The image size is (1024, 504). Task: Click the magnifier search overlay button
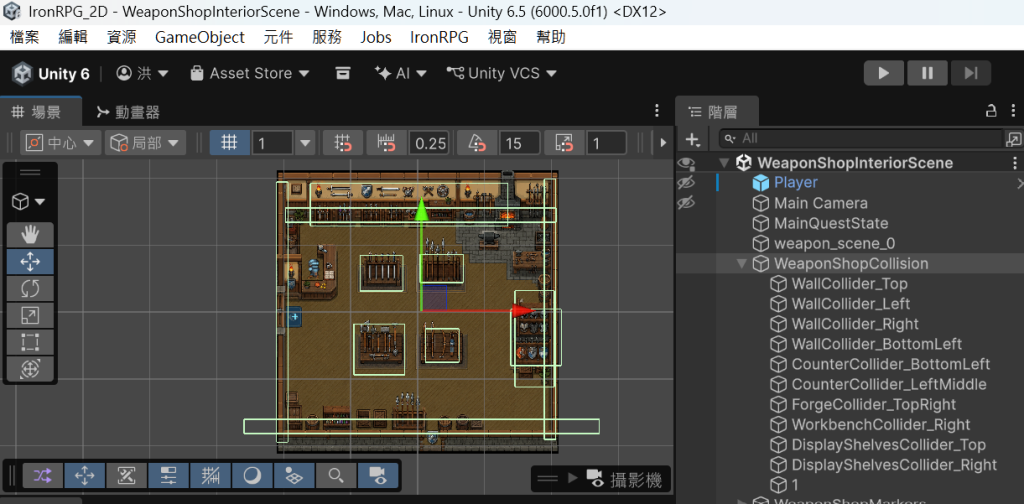tap(336, 476)
